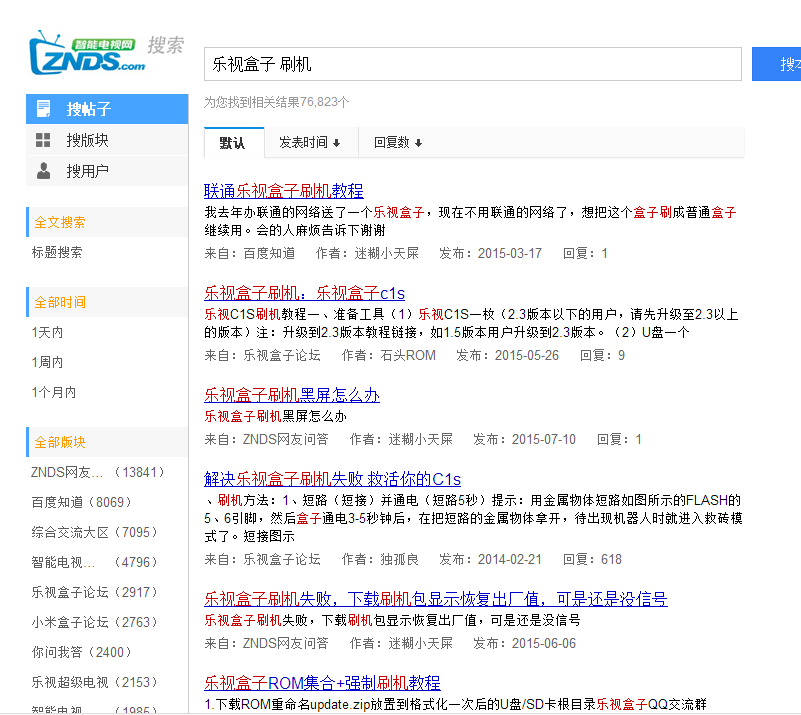
Task: Sort results by 回复数 tab
Action: [x=398, y=142]
